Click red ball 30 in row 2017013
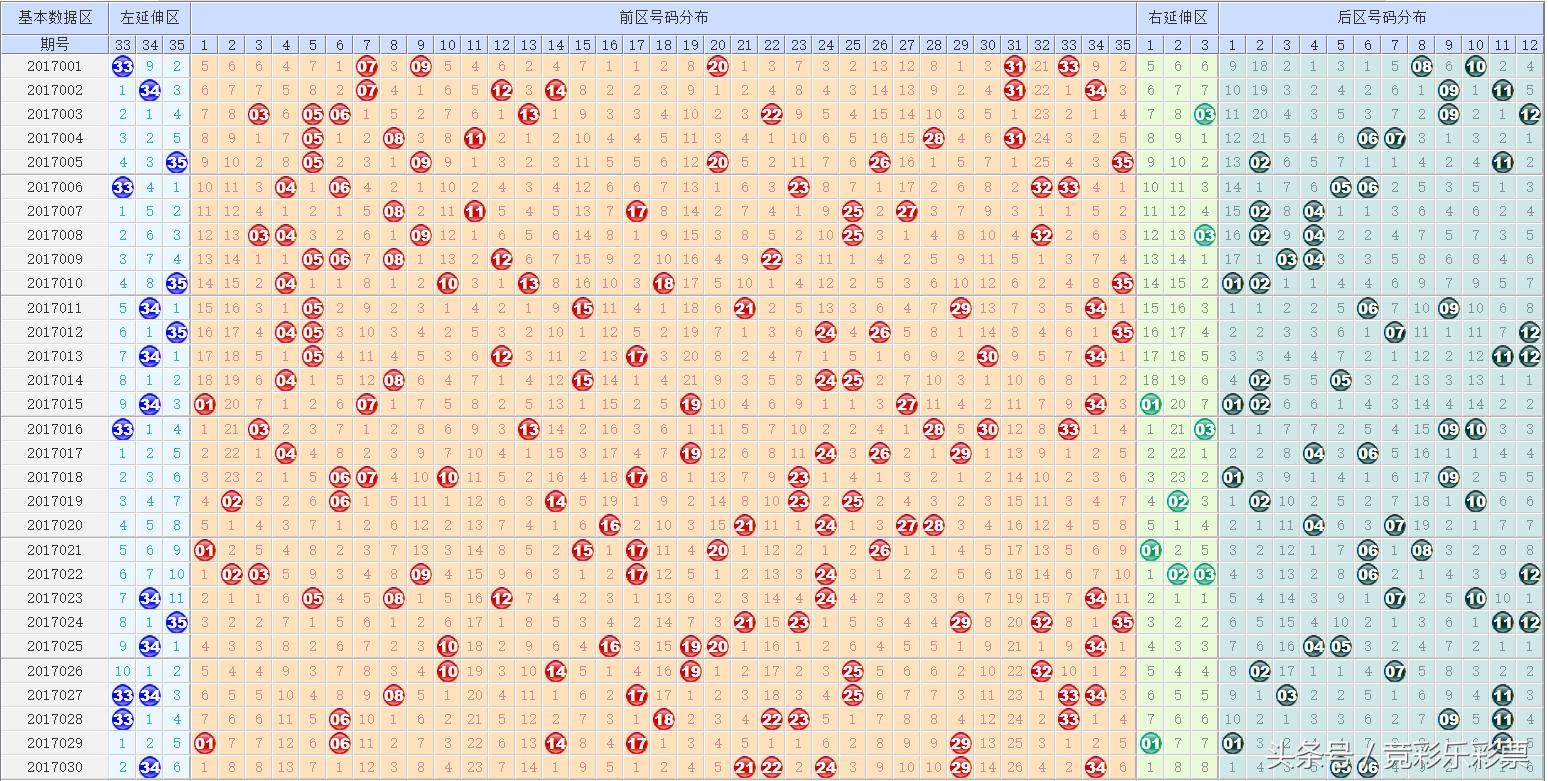Viewport: 1548px width, 781px height. [x=987, y=356]
